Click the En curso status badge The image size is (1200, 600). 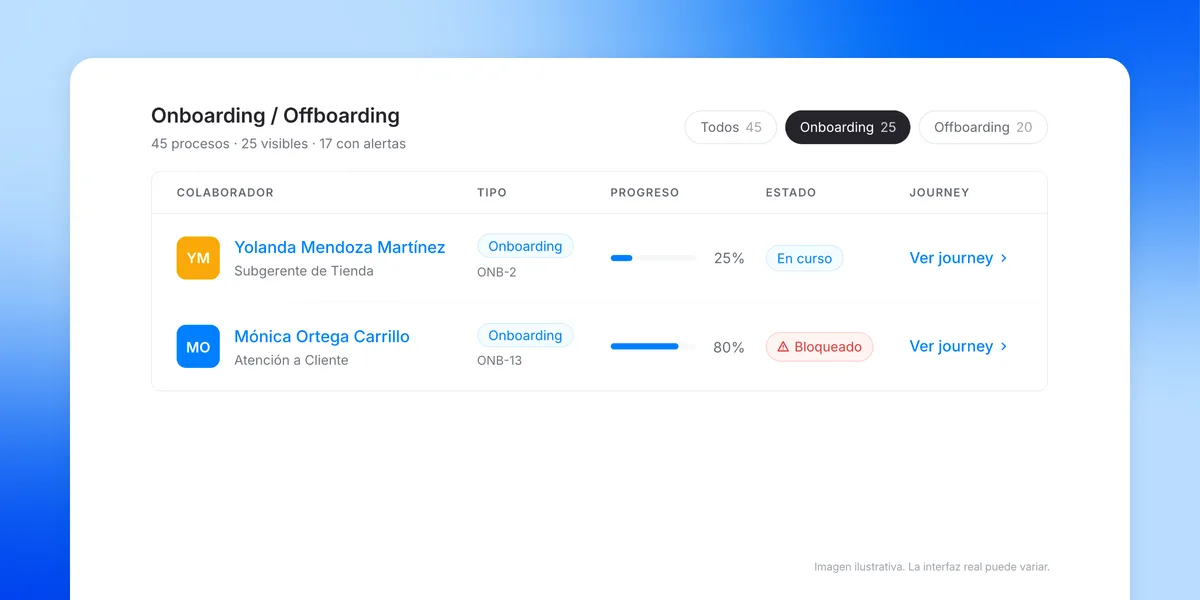click(x=805, y=258)
